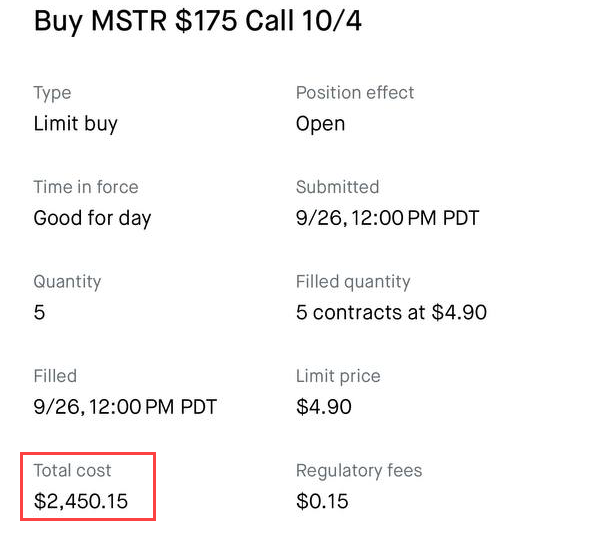Select the Time in force label
This screenshot has width=590, height=556.
(86, 187)
